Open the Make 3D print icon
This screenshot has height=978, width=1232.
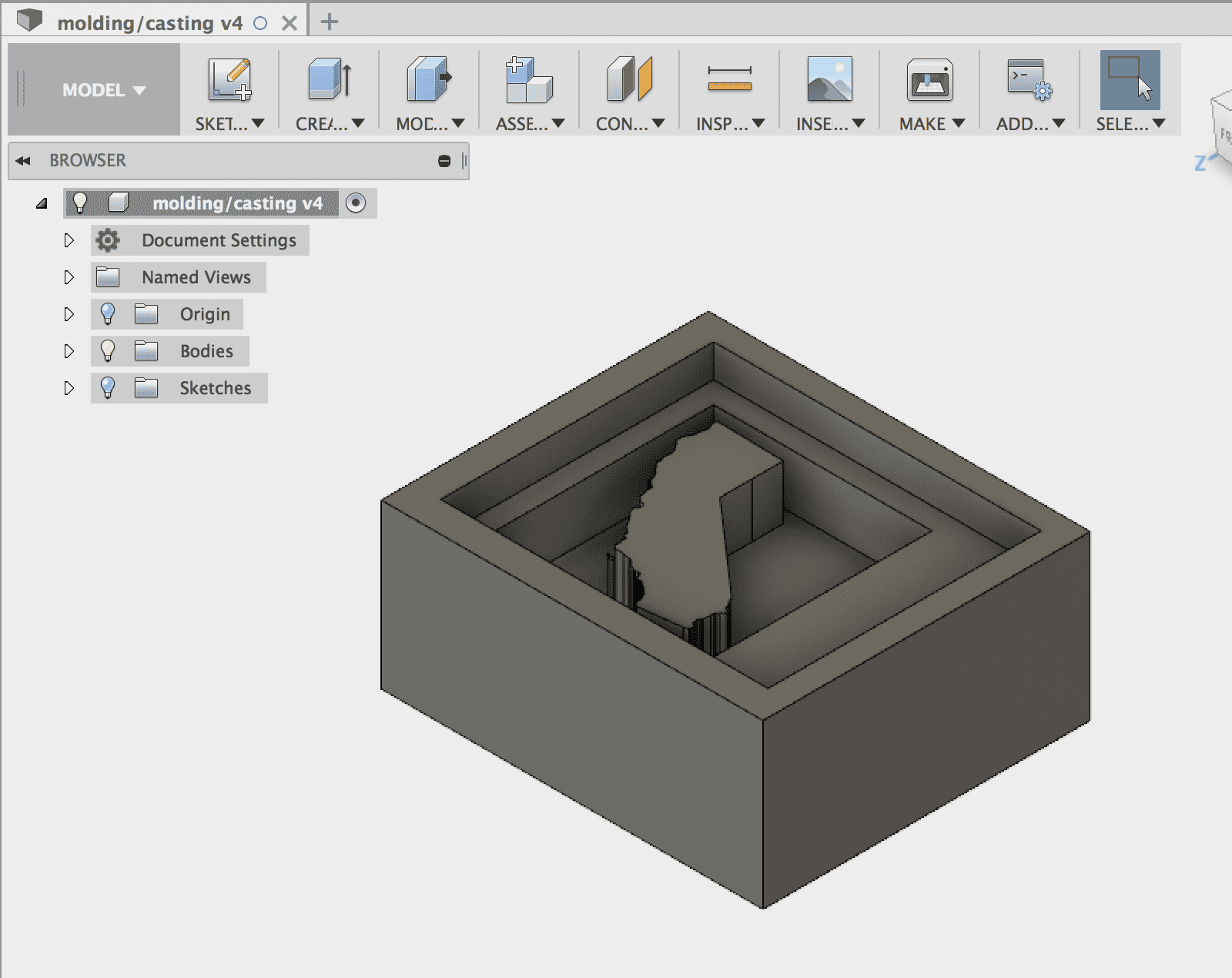pos(930,79)
